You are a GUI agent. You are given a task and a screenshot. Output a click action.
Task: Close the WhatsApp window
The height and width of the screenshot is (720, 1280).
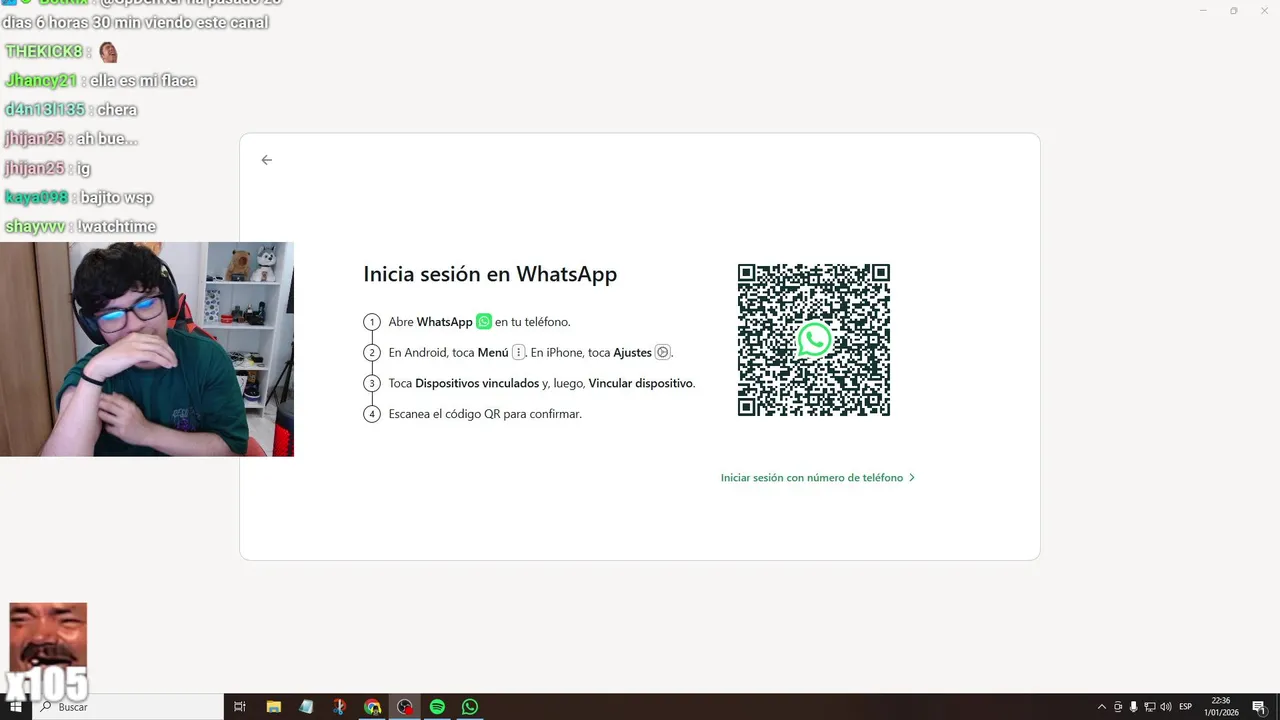1263,10
